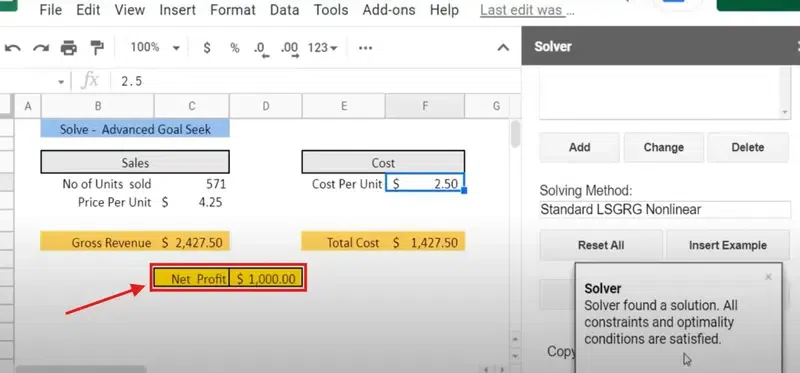Select column F header
The image size is (800, 373).
(425, 106)
